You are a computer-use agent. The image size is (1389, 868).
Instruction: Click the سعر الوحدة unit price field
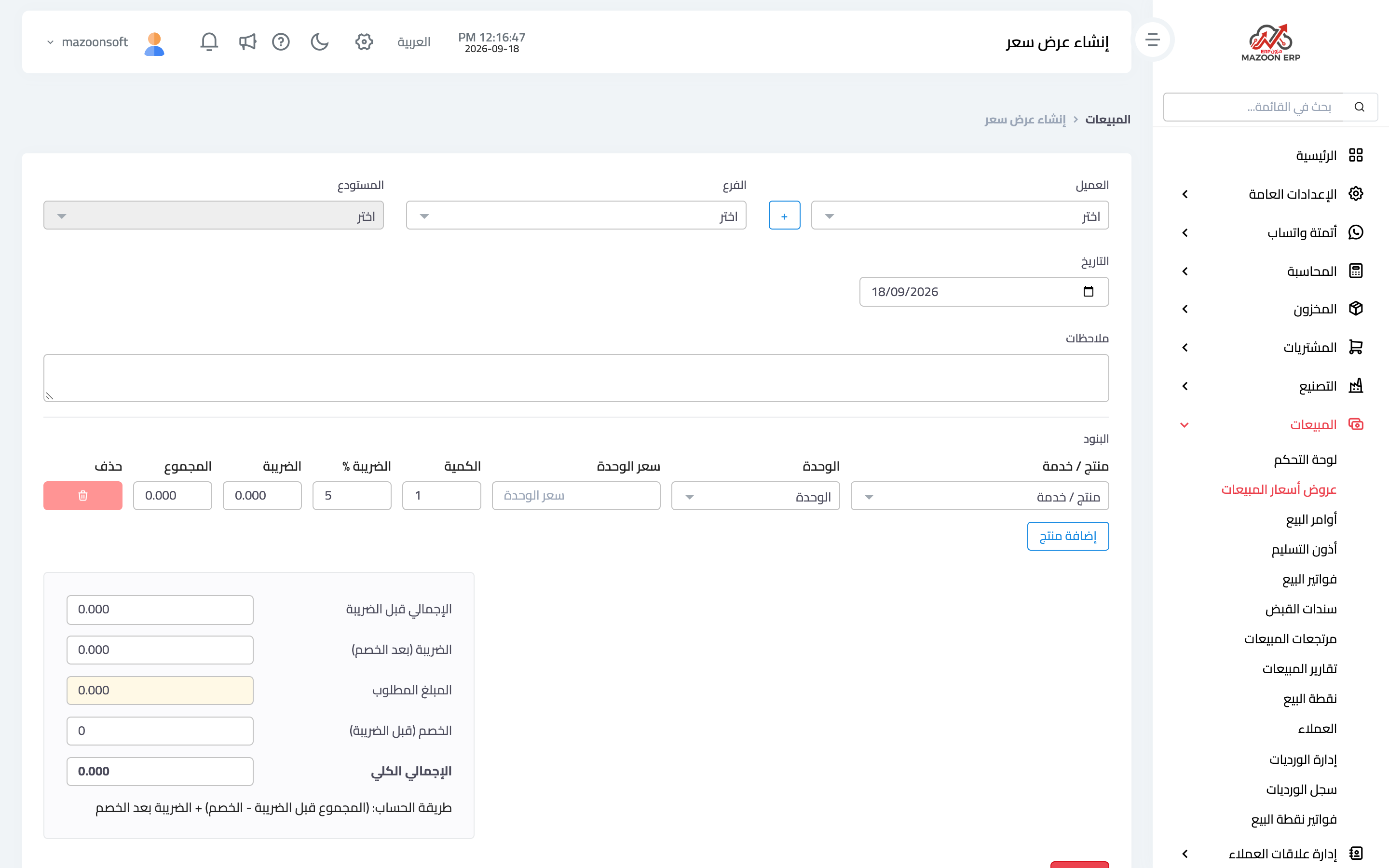[576, 495]
